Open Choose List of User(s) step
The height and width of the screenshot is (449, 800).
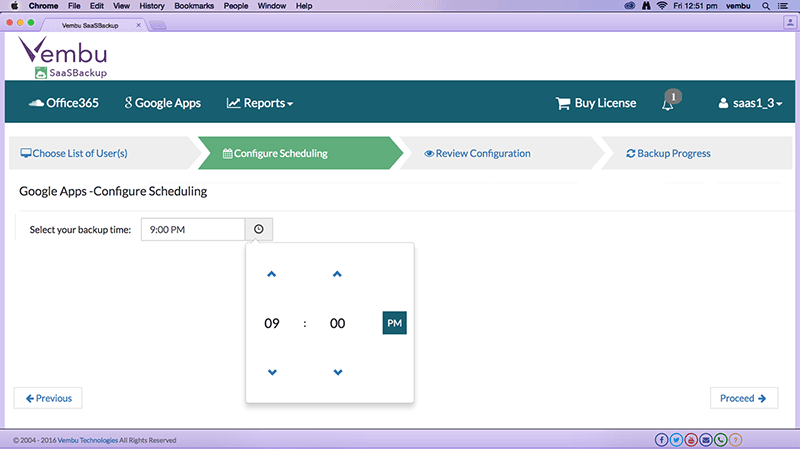[74, 153]
